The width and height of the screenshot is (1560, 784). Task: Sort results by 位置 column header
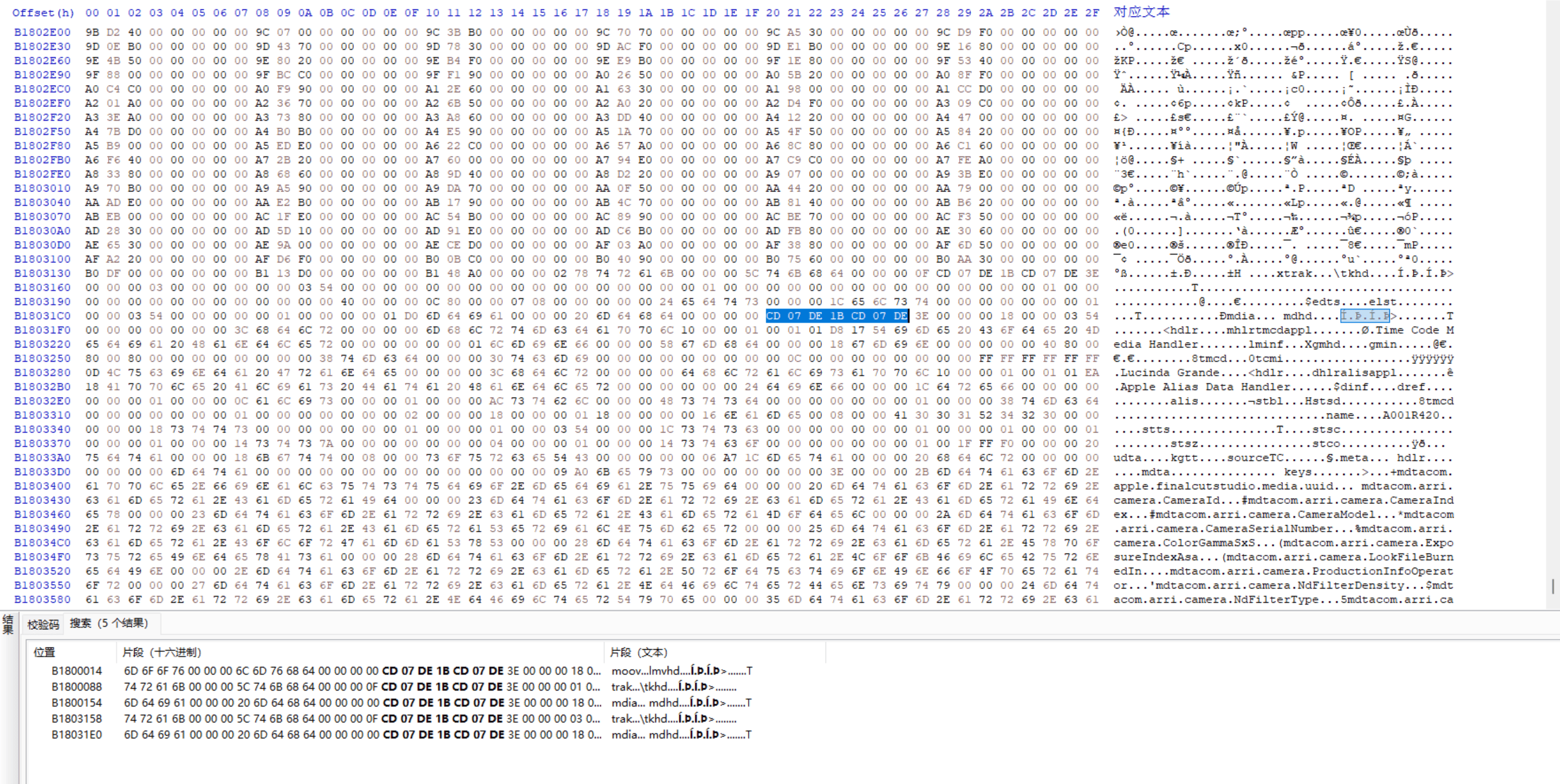44,652
